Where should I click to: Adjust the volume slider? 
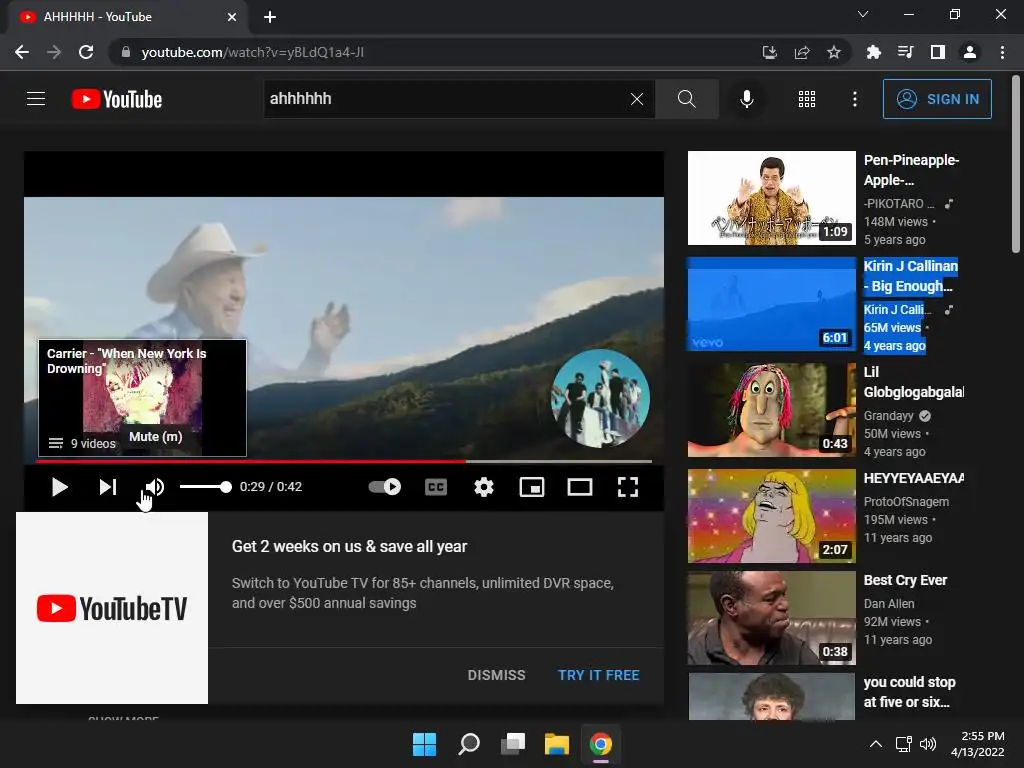coord(206,487)
